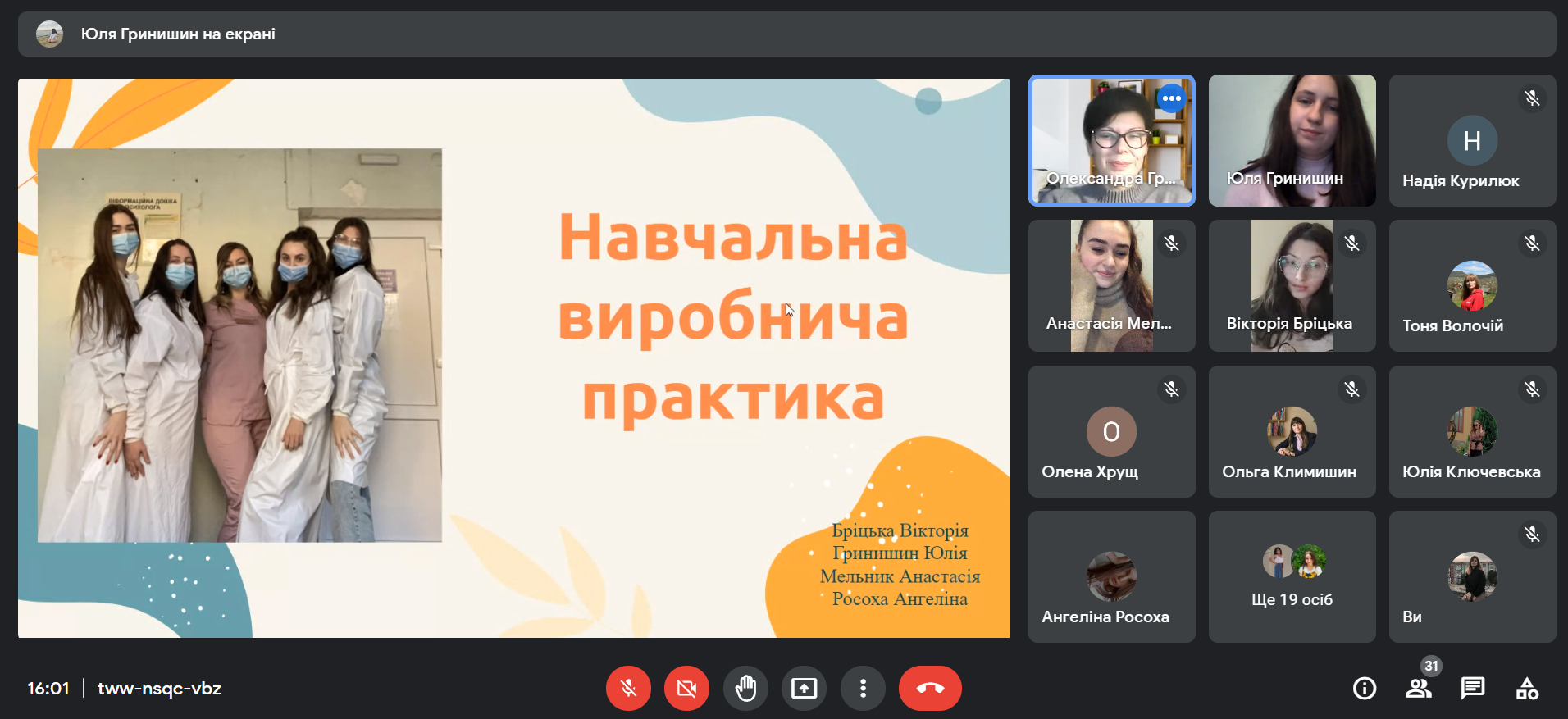Click Надія Курилюк's avatar tile
The image size is (1568, 719).
pos(1472,141)
